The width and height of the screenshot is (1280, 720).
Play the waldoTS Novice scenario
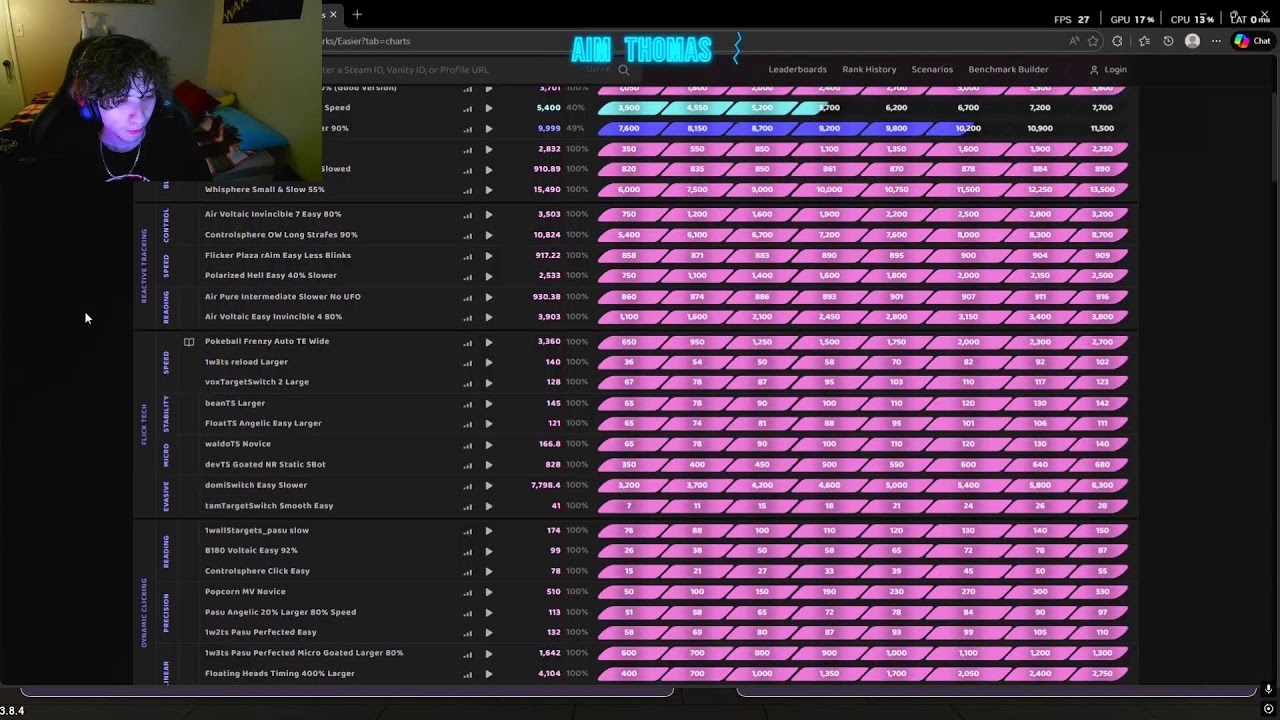[489, 444]
